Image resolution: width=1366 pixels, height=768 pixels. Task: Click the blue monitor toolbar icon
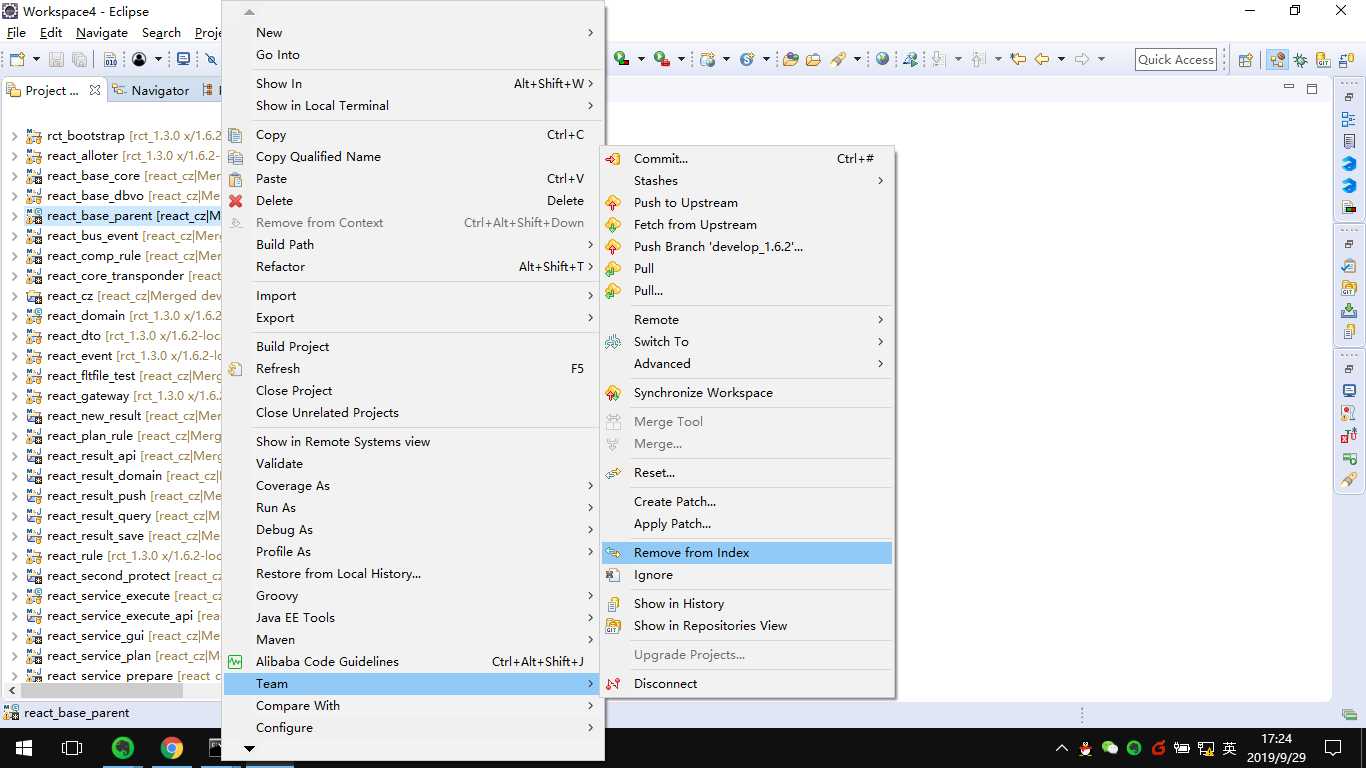point(183,59)
